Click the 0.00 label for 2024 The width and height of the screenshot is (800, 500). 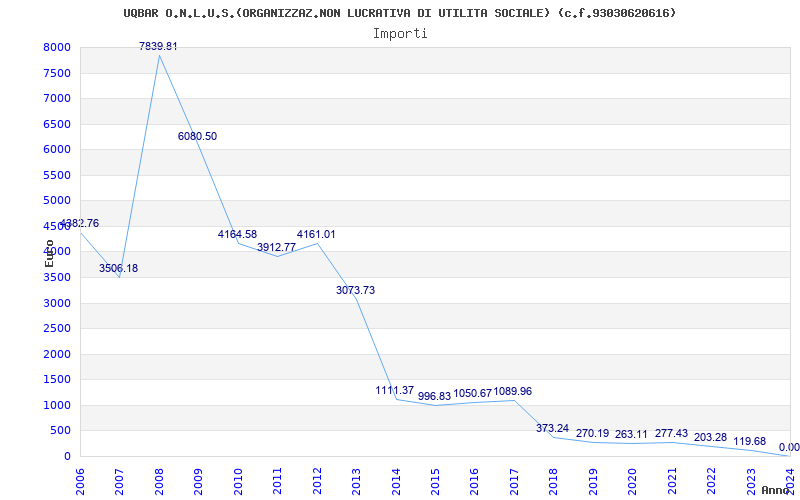tap(789, 447)
